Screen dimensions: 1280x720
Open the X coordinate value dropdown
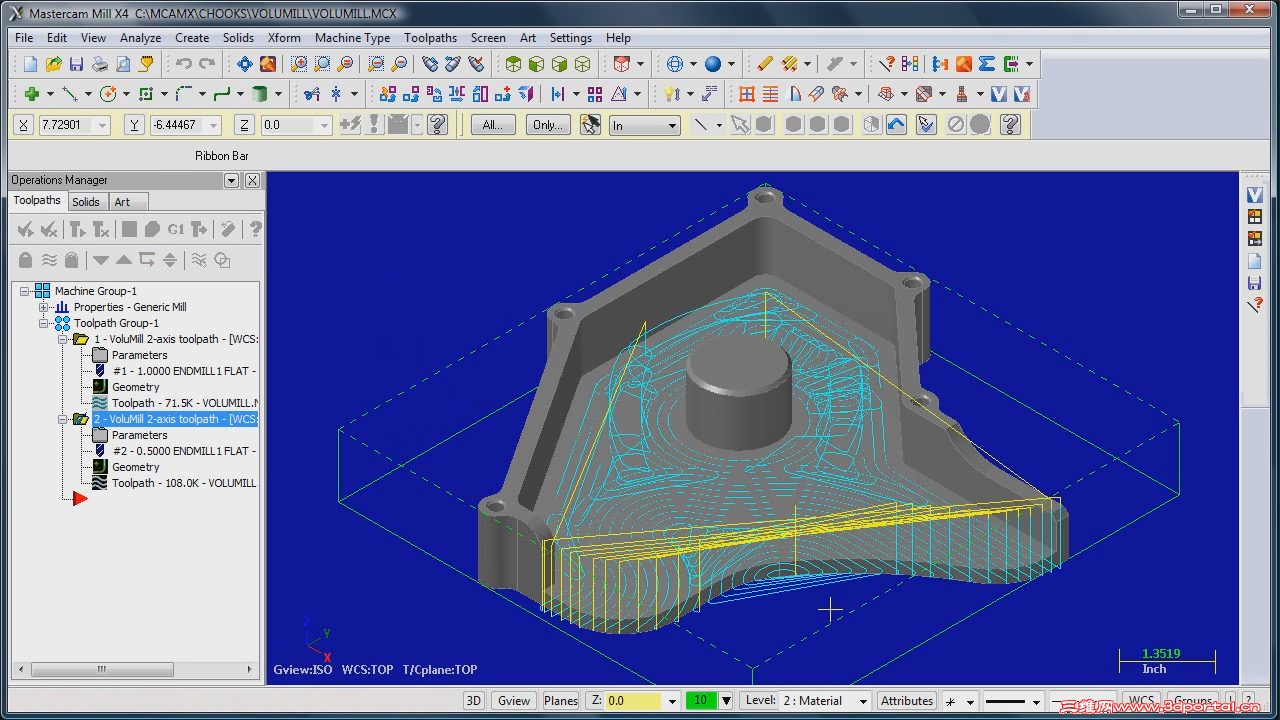coord(103,125)
